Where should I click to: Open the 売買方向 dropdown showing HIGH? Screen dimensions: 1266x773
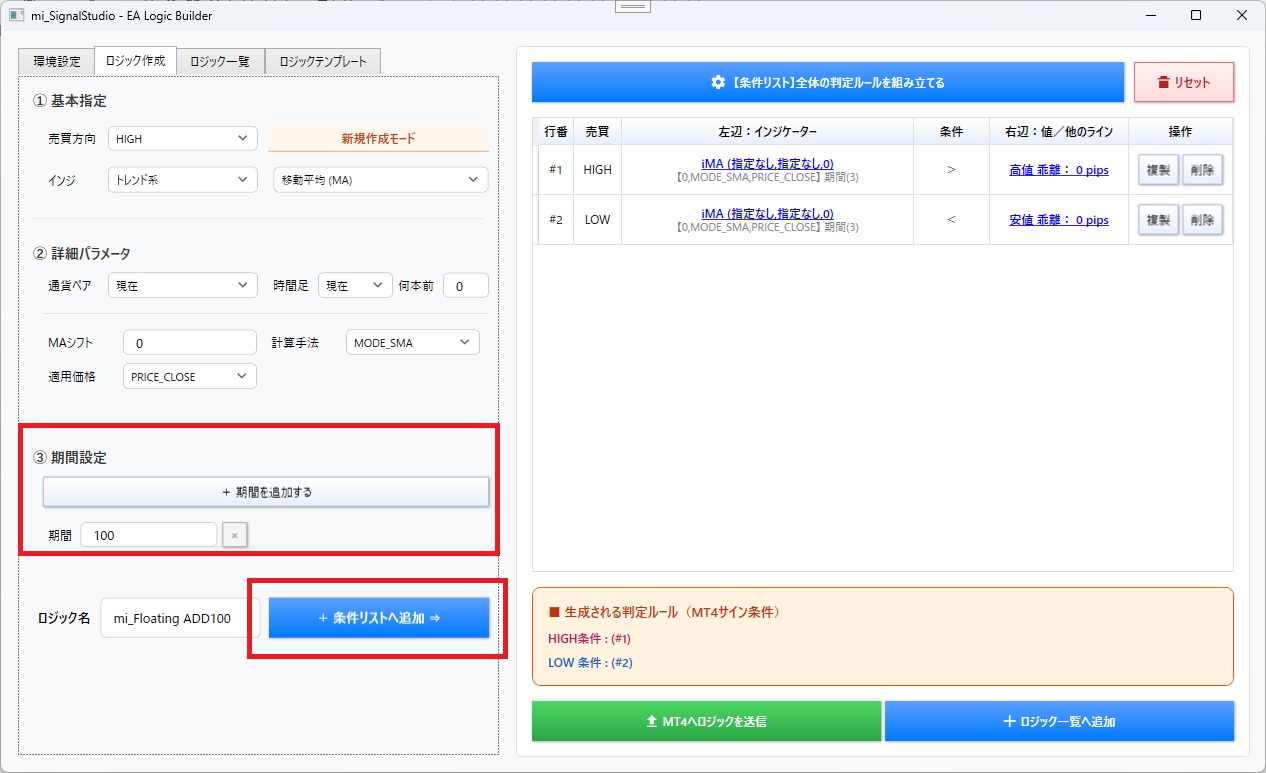point(183,139)
